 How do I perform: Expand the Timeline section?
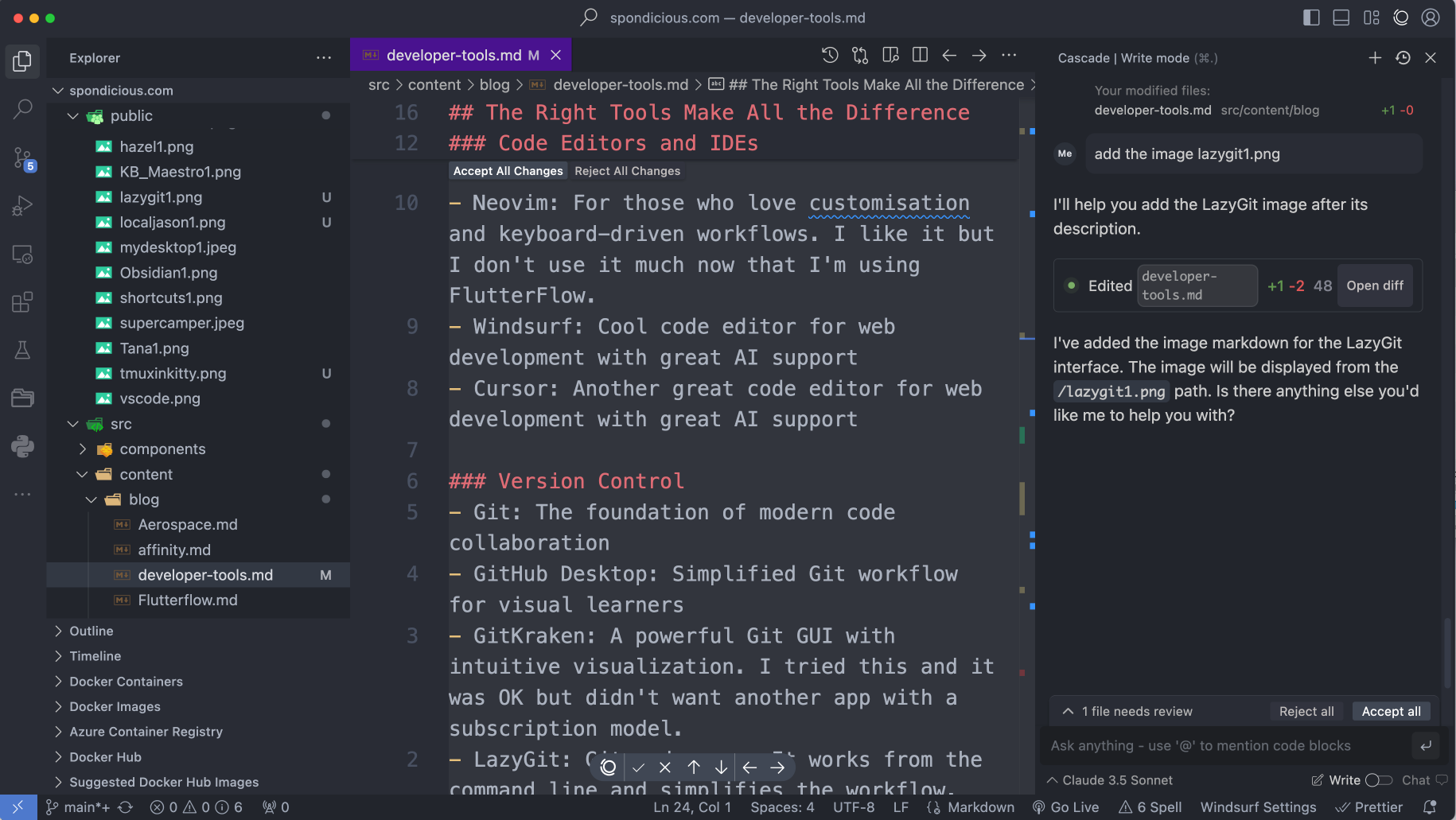click(57, 656)
